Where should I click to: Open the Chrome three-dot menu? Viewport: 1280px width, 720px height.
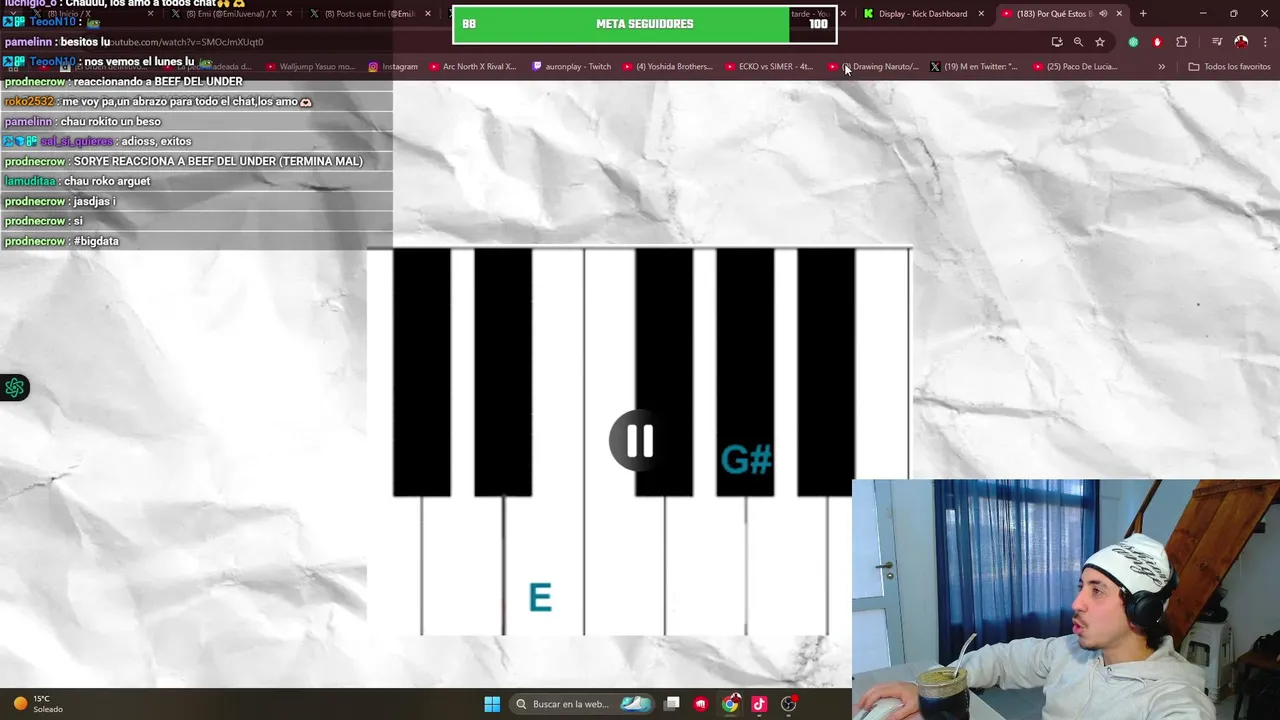[1265, 42]
